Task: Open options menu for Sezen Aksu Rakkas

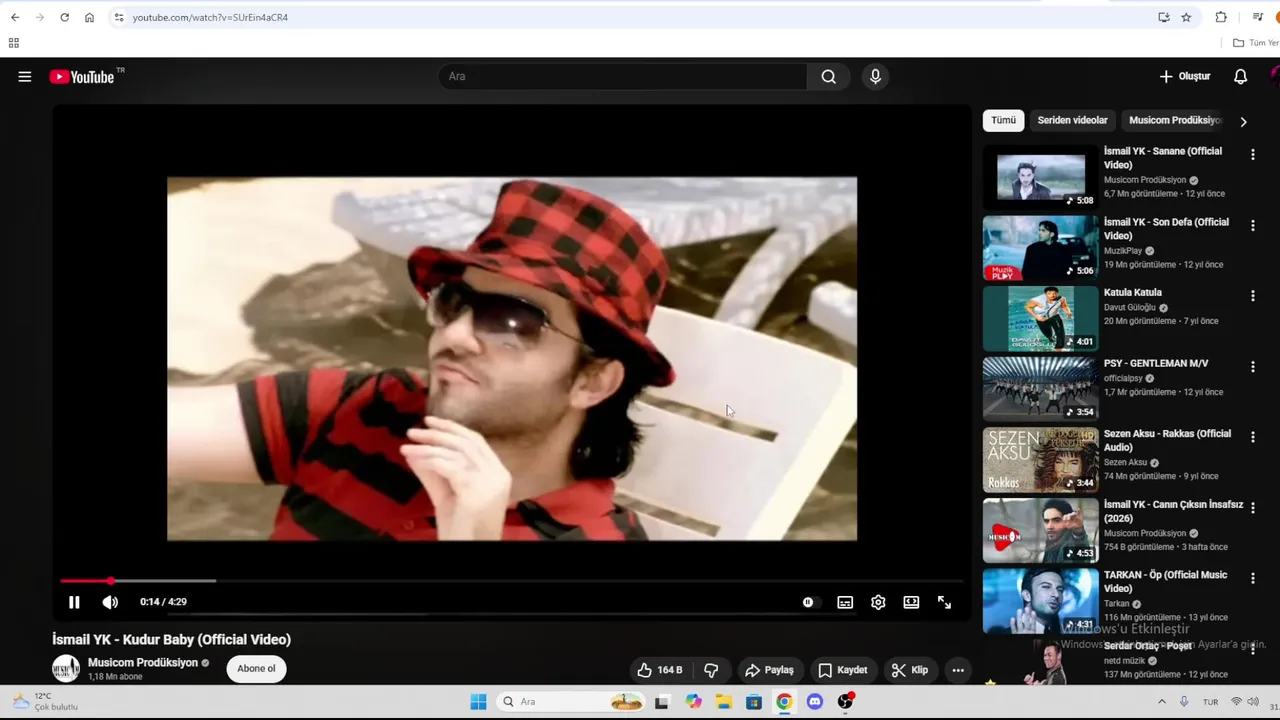Action: pos(1252,438)
